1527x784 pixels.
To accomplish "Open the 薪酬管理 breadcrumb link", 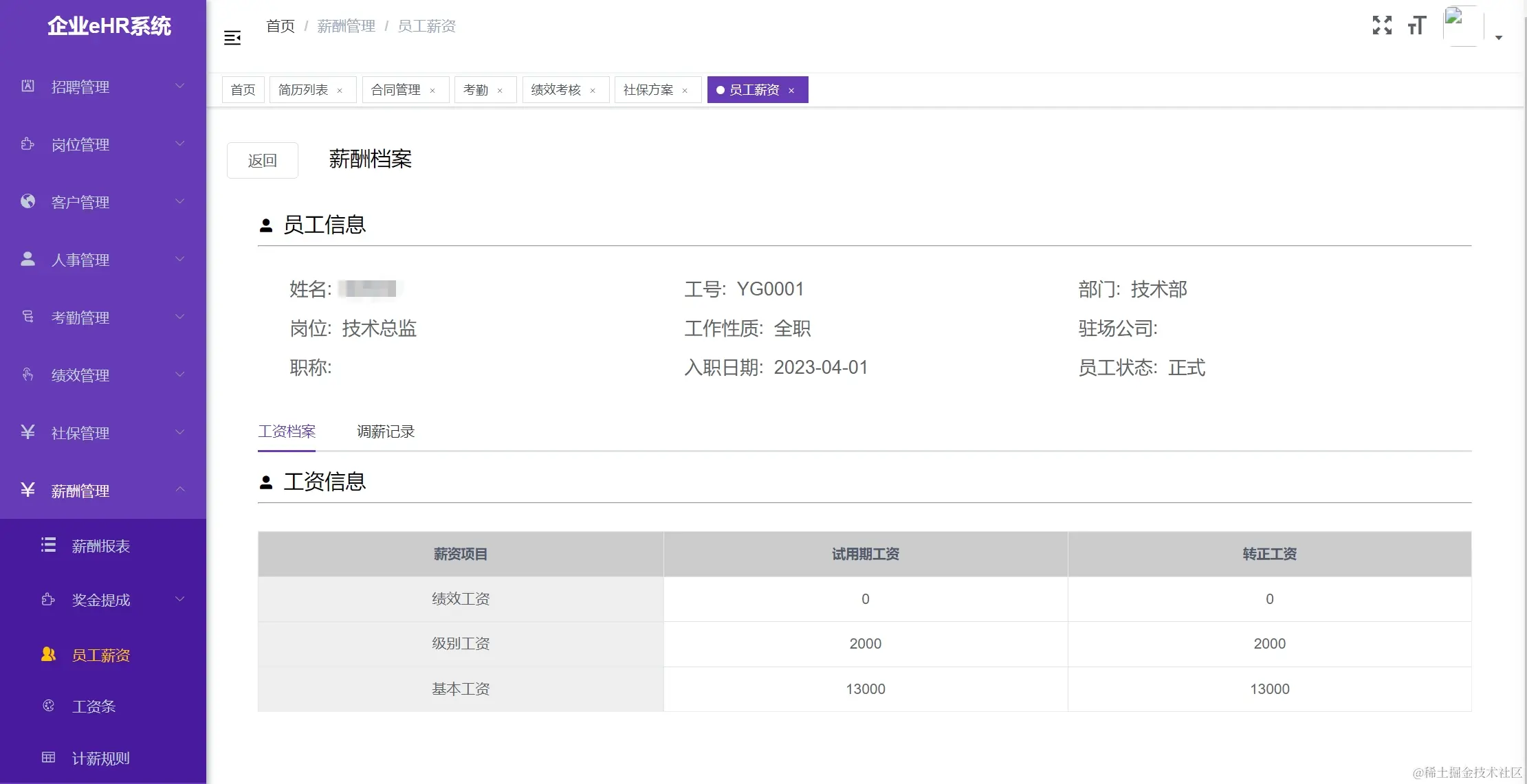I will coord(346,25).
